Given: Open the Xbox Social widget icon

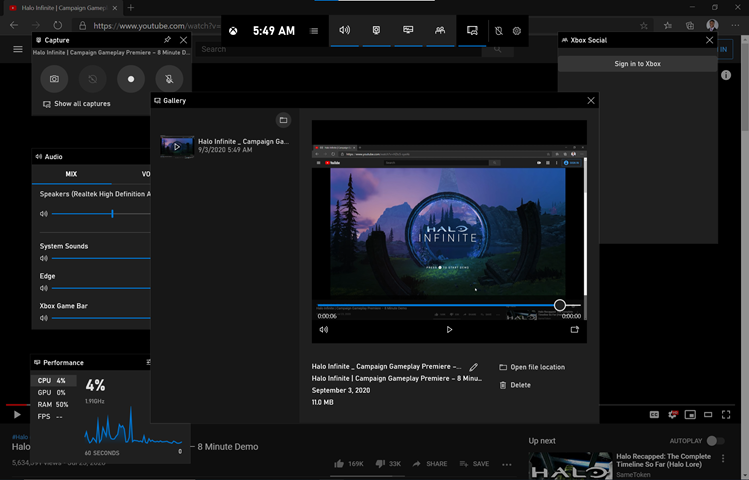Looking at the screenshot, I should 439,31.
